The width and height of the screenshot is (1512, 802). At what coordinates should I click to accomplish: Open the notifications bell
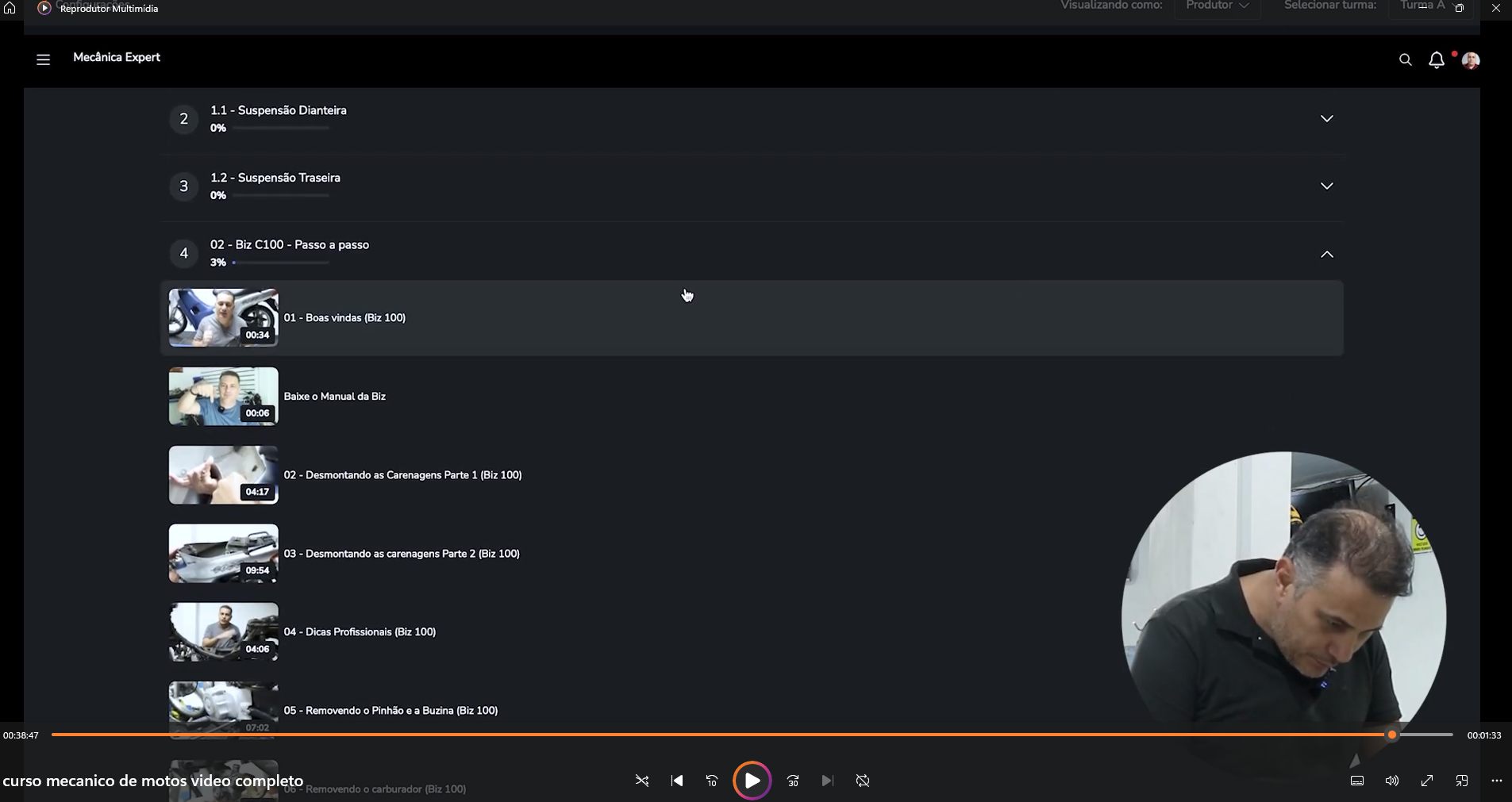click(1437, 60)
